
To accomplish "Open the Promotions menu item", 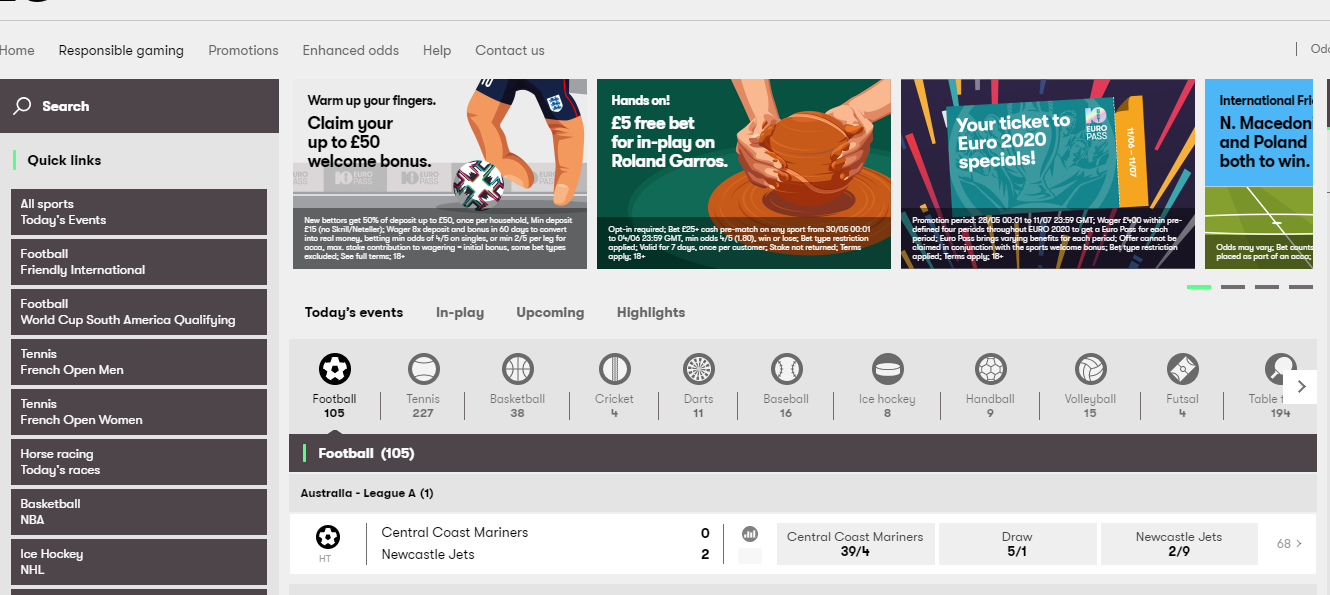I will (x=243, y=50).
